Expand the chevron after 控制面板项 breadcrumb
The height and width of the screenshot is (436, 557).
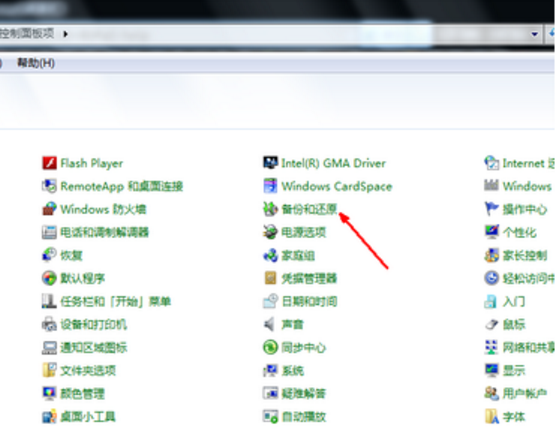pos(65,34)
